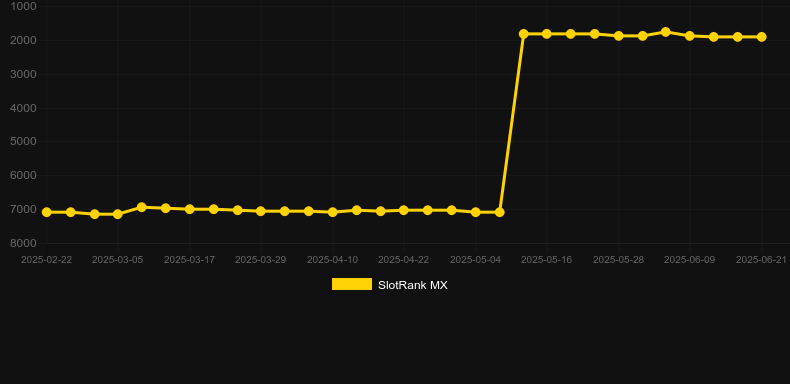Select the data point at 2025-02-22
790x384 pixels.
[46, 212]
